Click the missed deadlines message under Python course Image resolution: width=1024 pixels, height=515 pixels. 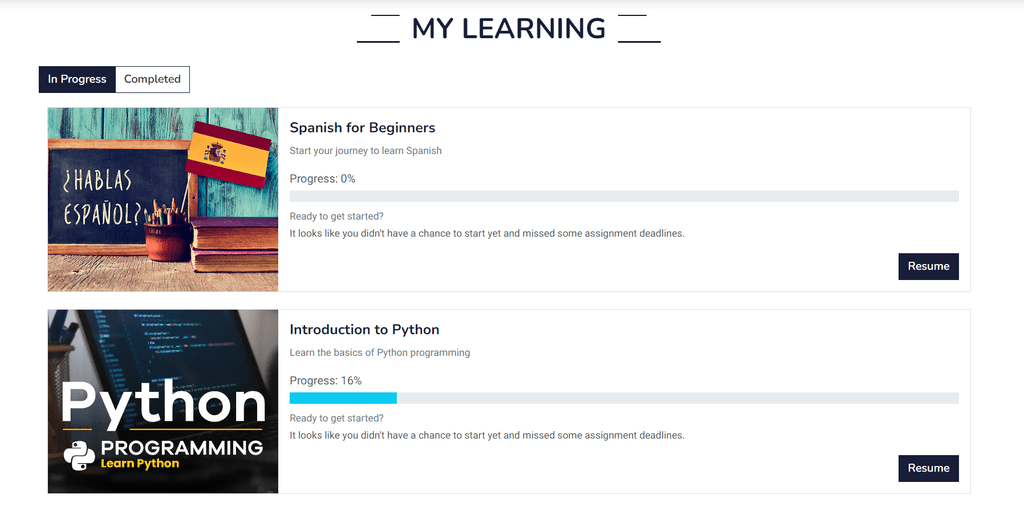click(487, 435)
